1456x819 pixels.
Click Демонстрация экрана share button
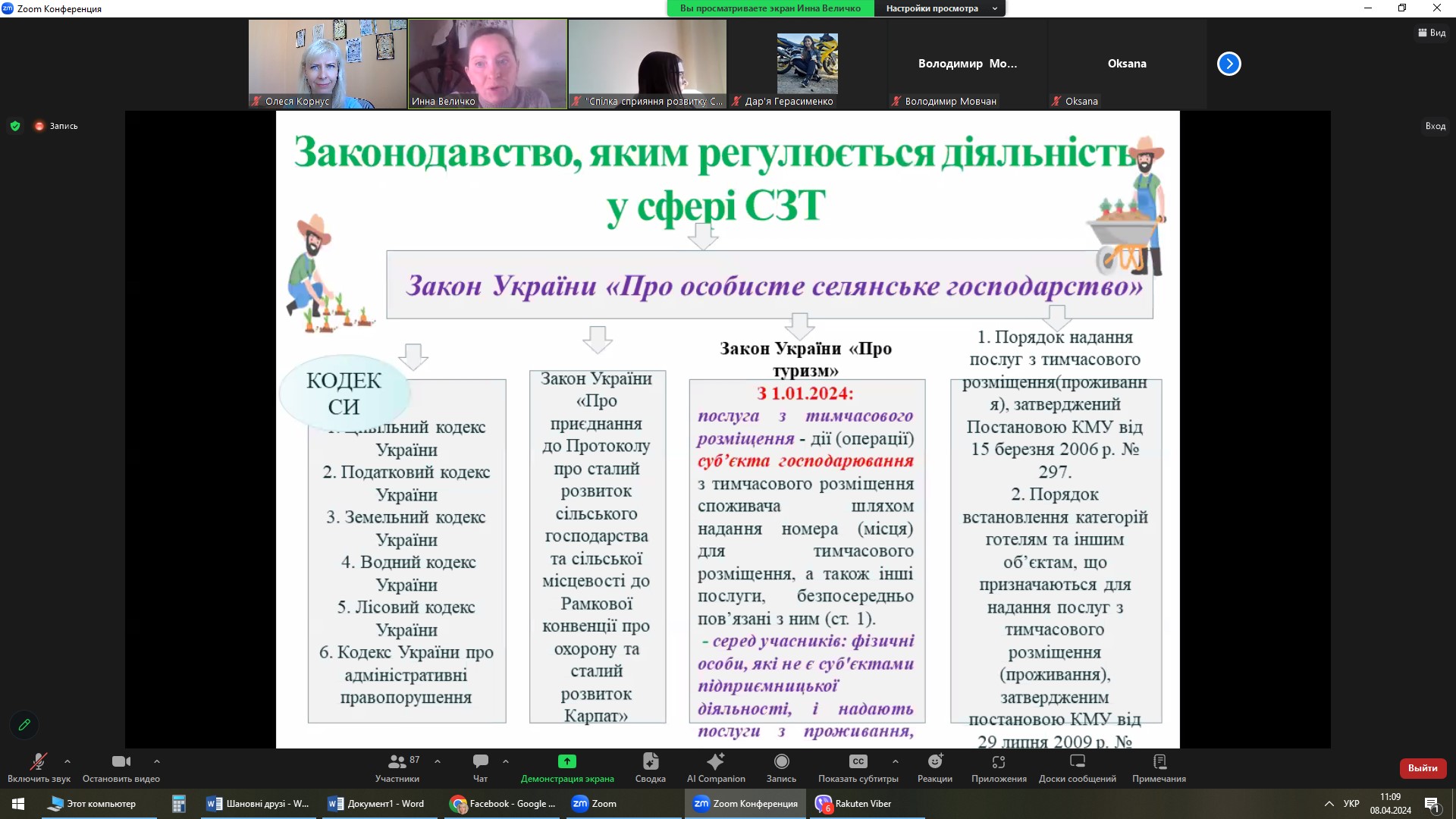coord(566,762)
